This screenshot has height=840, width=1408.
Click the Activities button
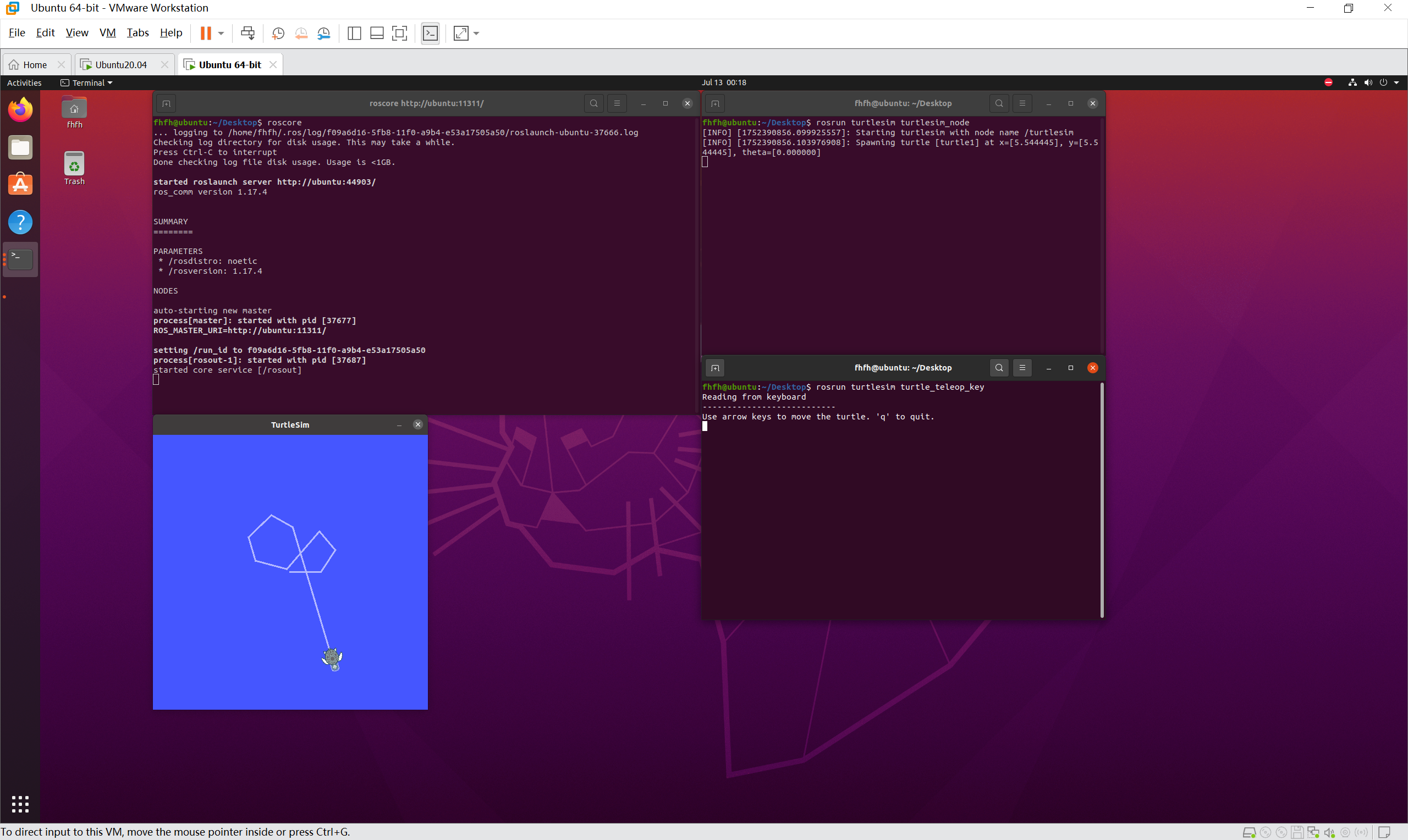point(24,82)
